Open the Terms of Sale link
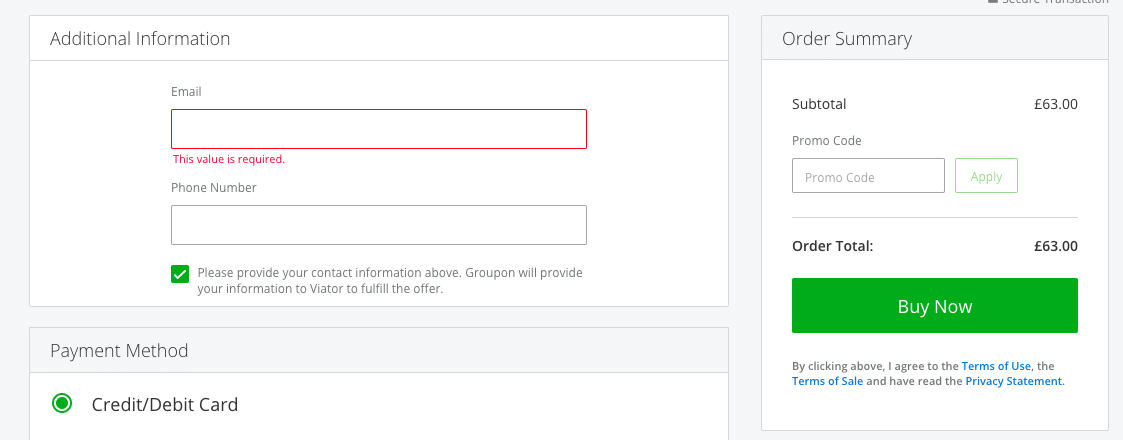The width and height of the screenshot is (1123, 440). [827, 381]
